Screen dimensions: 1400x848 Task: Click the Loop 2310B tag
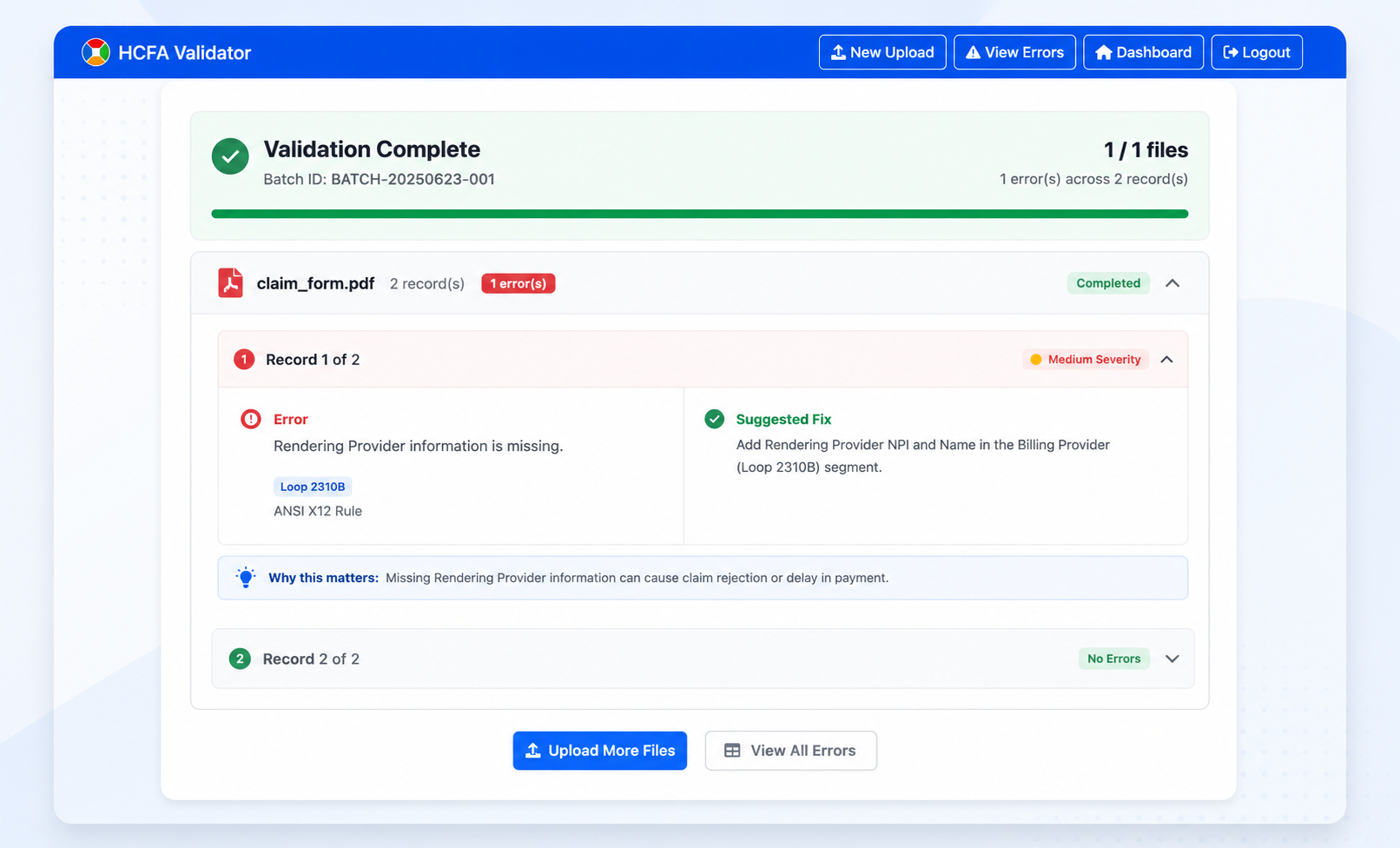tap(313, 487)
